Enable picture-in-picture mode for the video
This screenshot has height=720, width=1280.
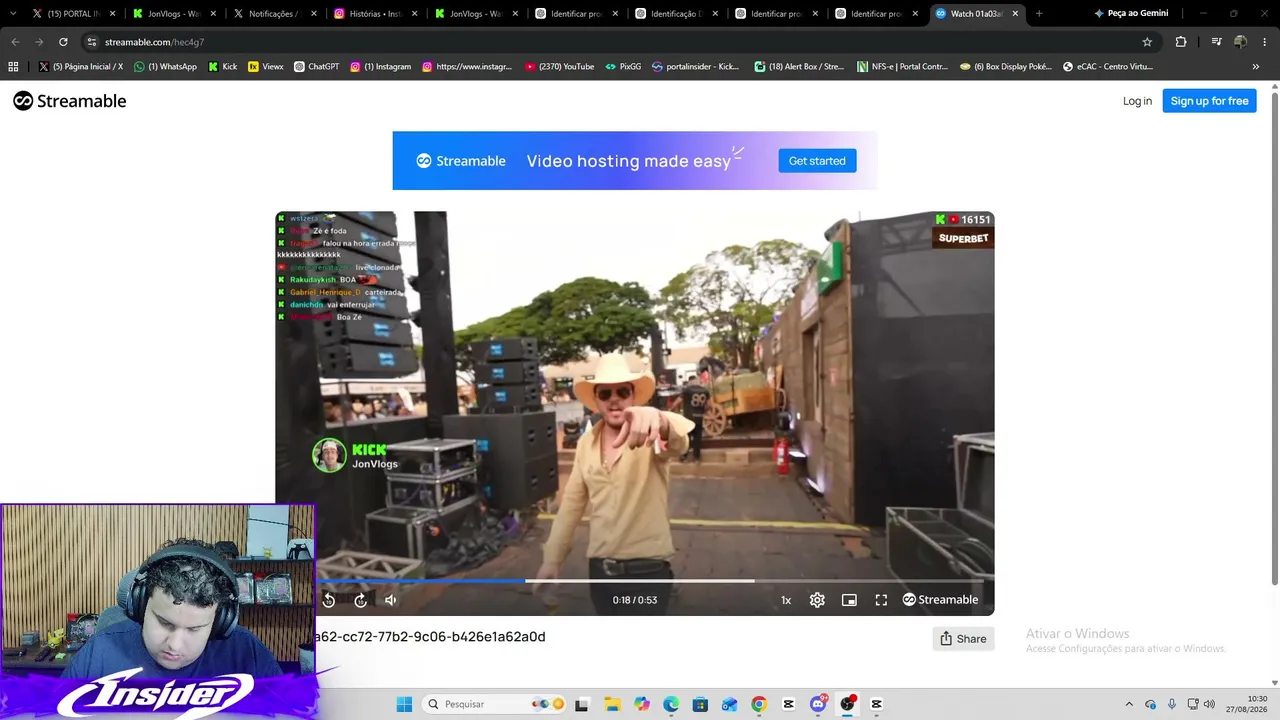pyautogui.click(x=849, y=600)
